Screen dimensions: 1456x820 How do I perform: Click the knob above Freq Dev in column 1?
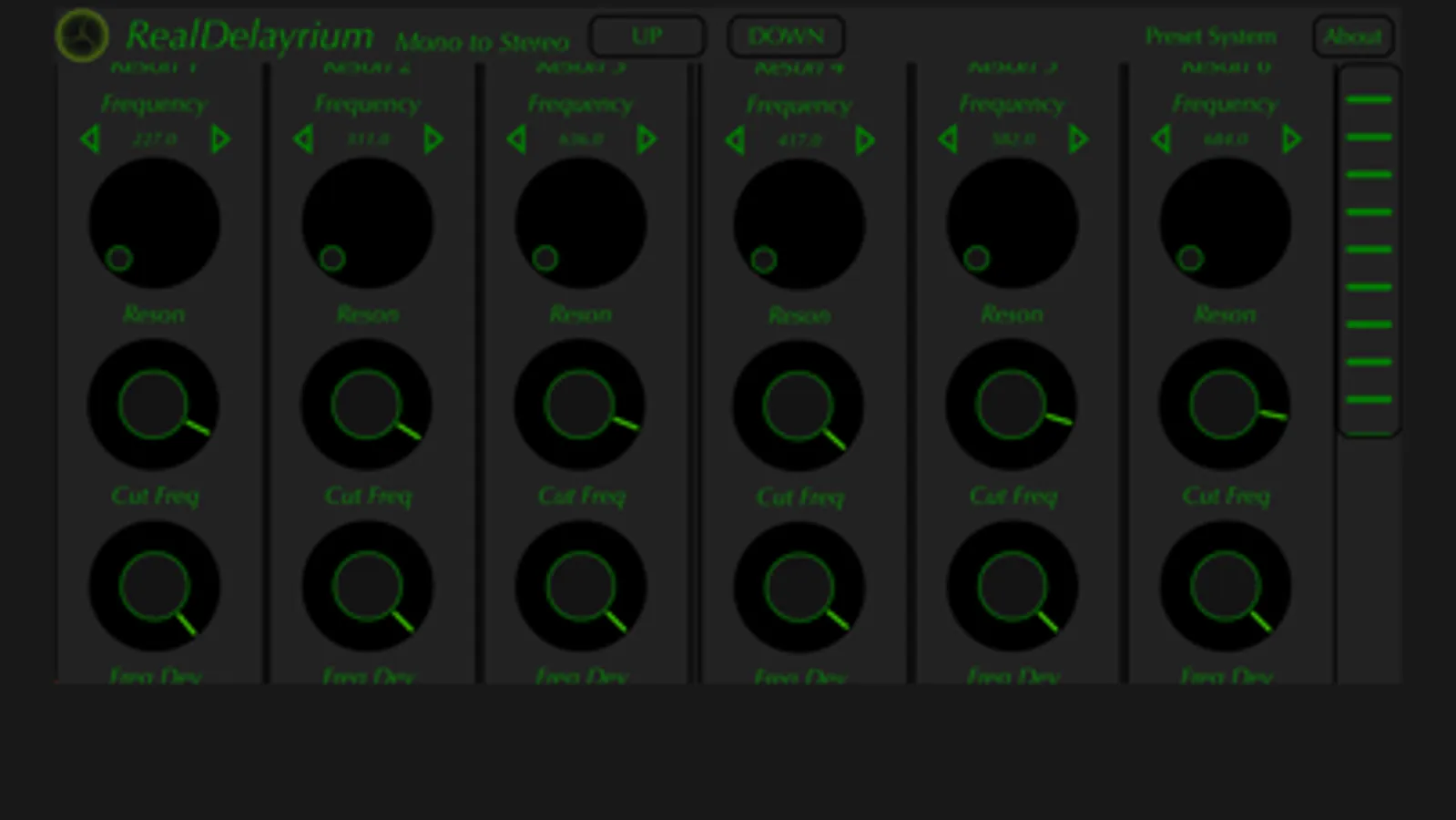[x=154, y=586]
